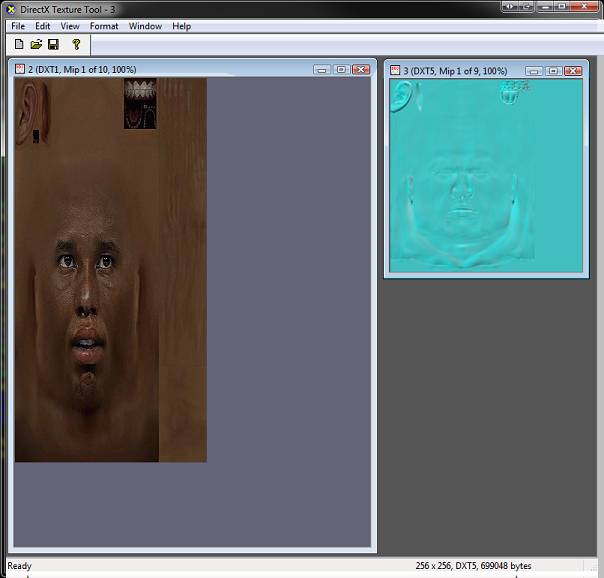Open the Window menu
604x578 pixels.
(145, 26)
